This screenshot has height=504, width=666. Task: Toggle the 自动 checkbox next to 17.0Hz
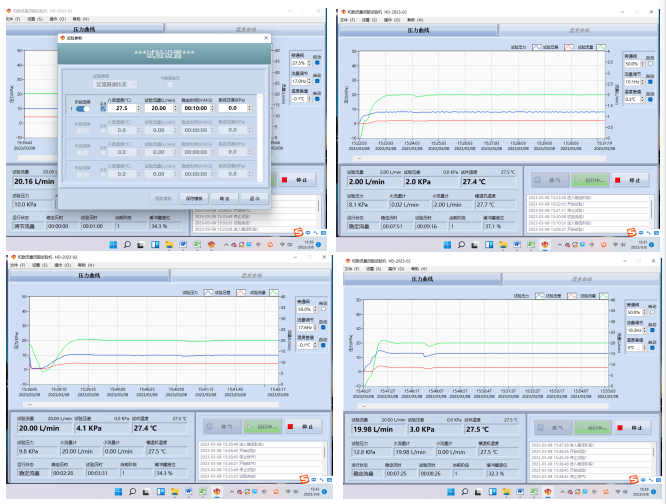[x=317, y=81]
